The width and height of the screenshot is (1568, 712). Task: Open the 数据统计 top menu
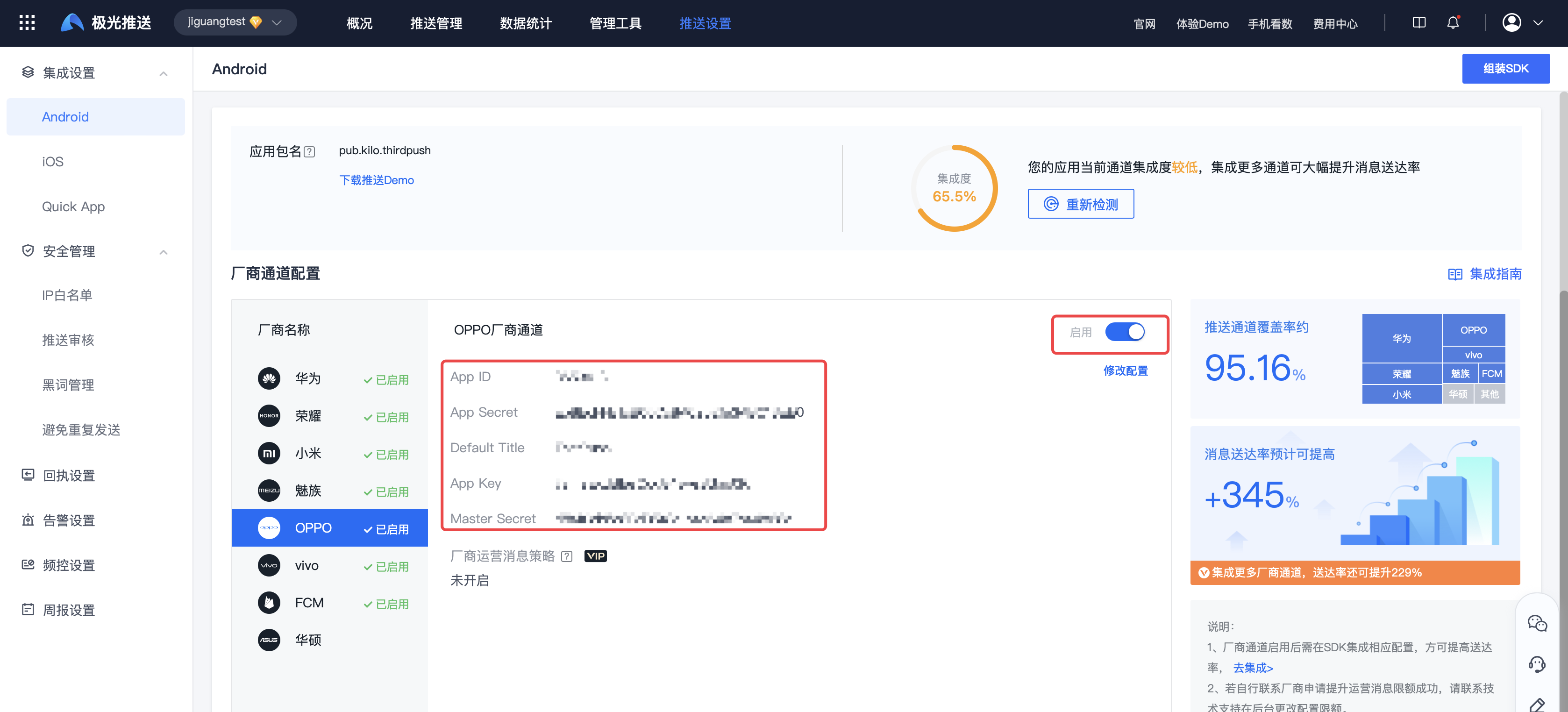click(525, 23)
